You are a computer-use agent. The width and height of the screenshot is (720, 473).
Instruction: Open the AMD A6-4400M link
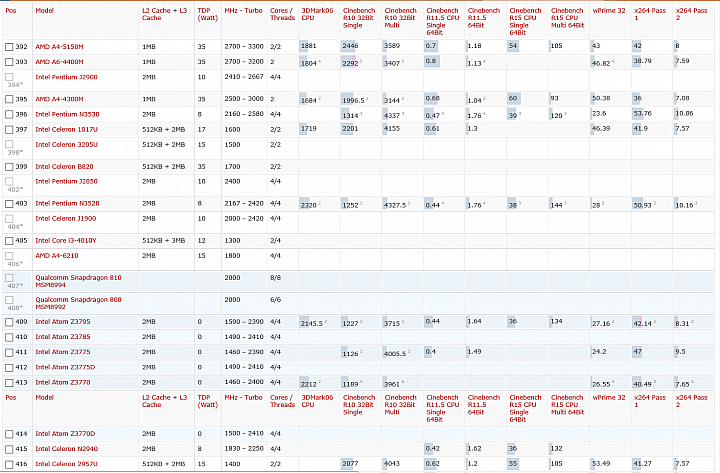pyautogui.click(x=59, y=62)
